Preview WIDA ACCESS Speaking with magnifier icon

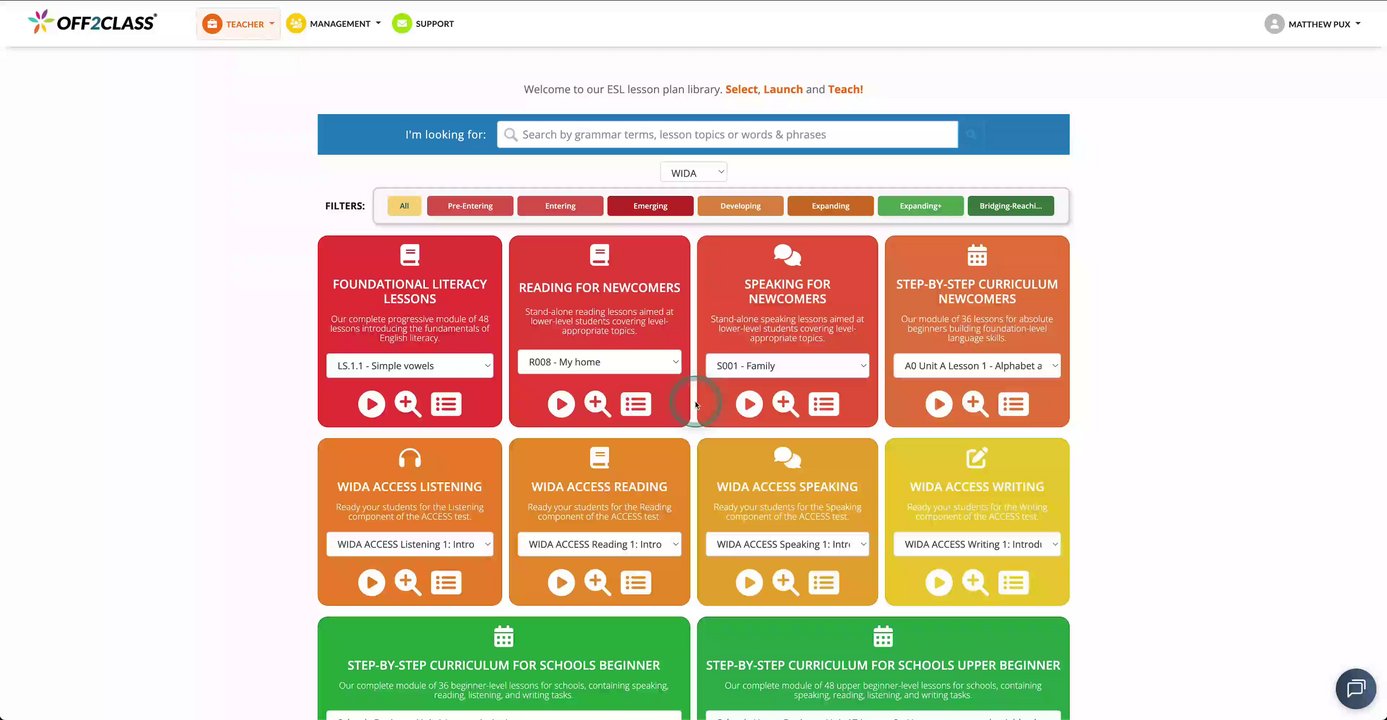pyautogui.click(x=786, y=582)
